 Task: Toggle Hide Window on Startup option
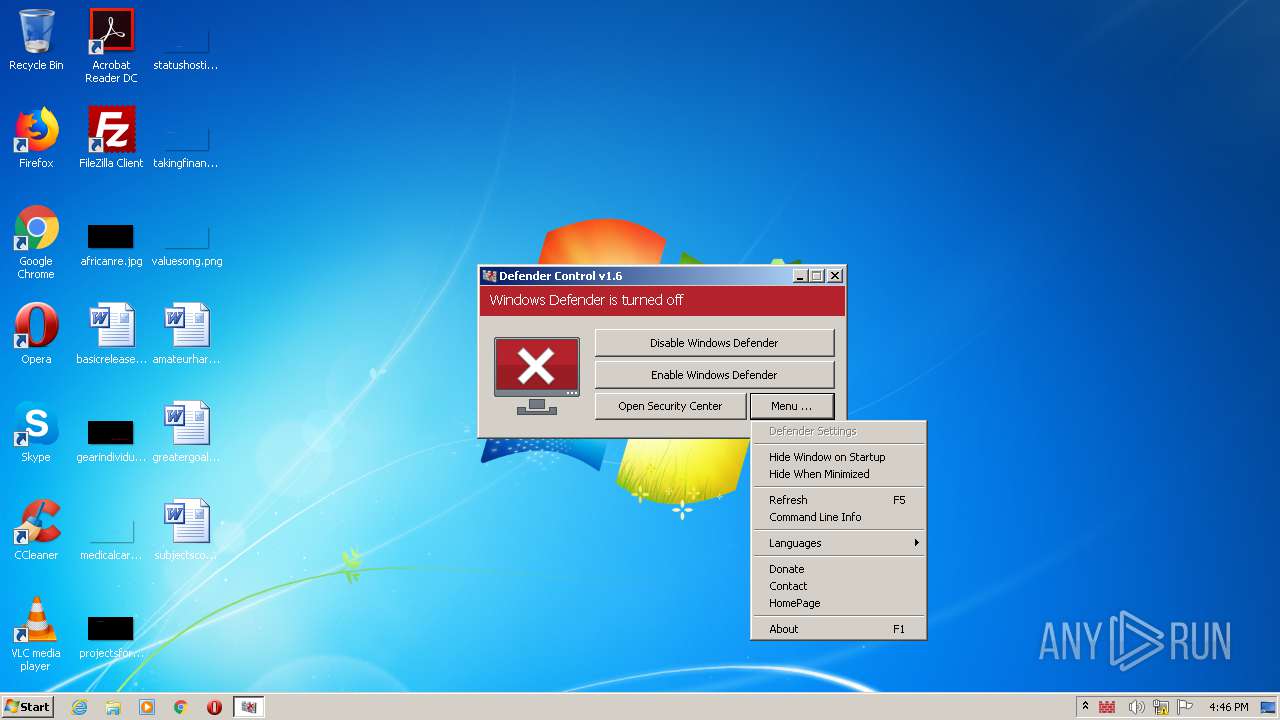[x=838, y=457]
